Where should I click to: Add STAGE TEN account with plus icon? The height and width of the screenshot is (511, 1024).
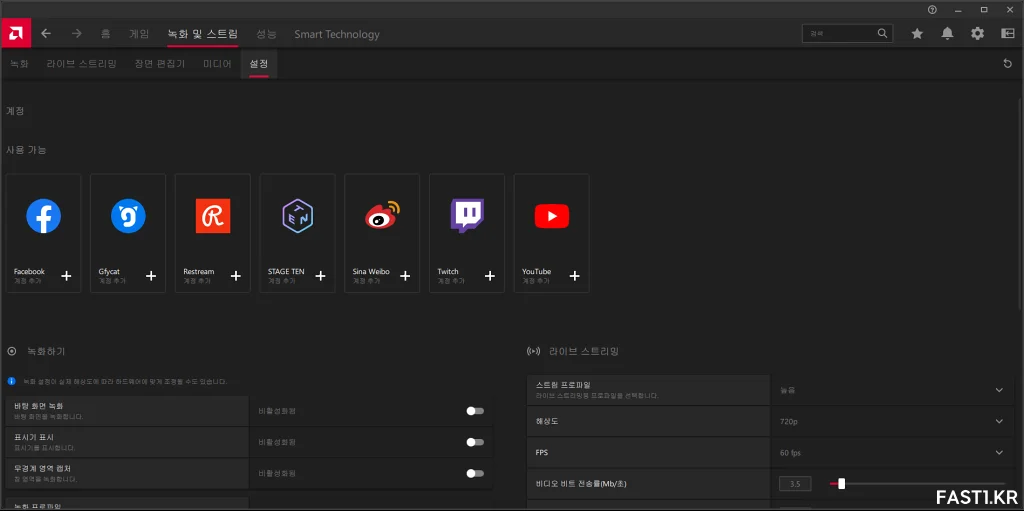320,276
